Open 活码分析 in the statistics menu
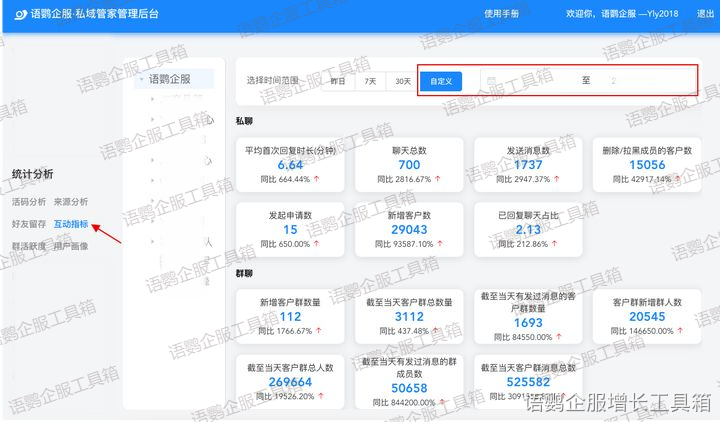The width and height of the screenshot is (720, 422). pyautogui.click(x=28, y=202)
